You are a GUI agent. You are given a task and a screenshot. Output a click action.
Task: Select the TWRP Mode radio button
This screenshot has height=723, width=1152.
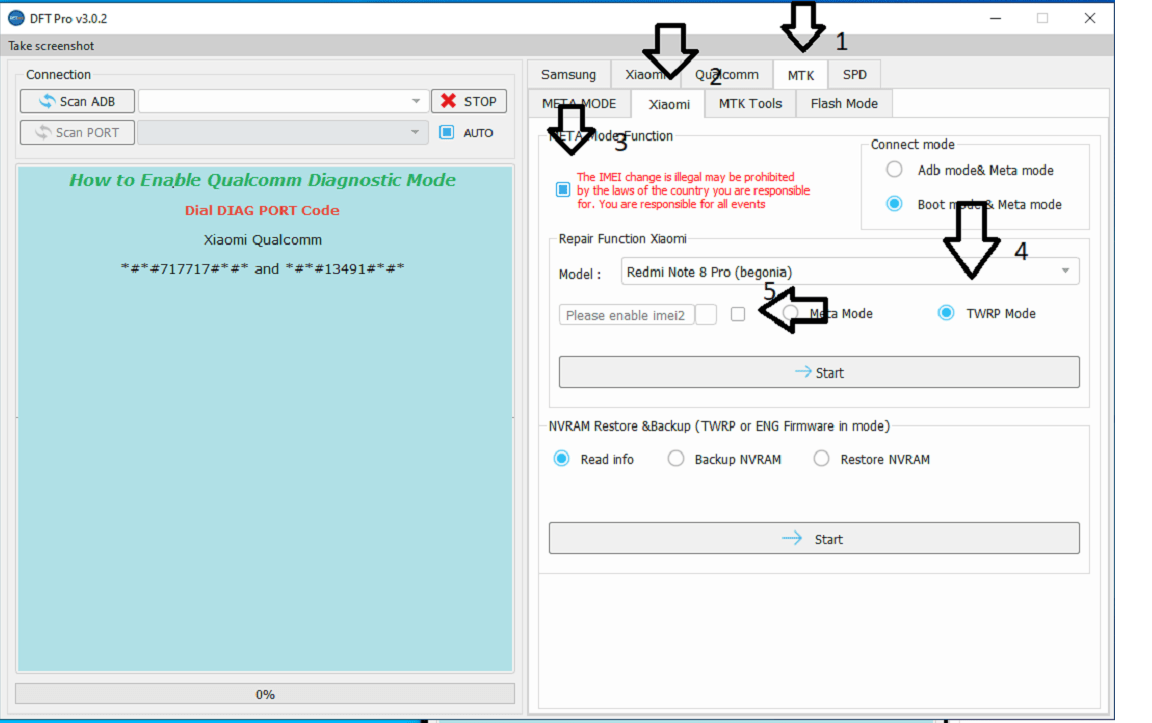pos(946,313)
